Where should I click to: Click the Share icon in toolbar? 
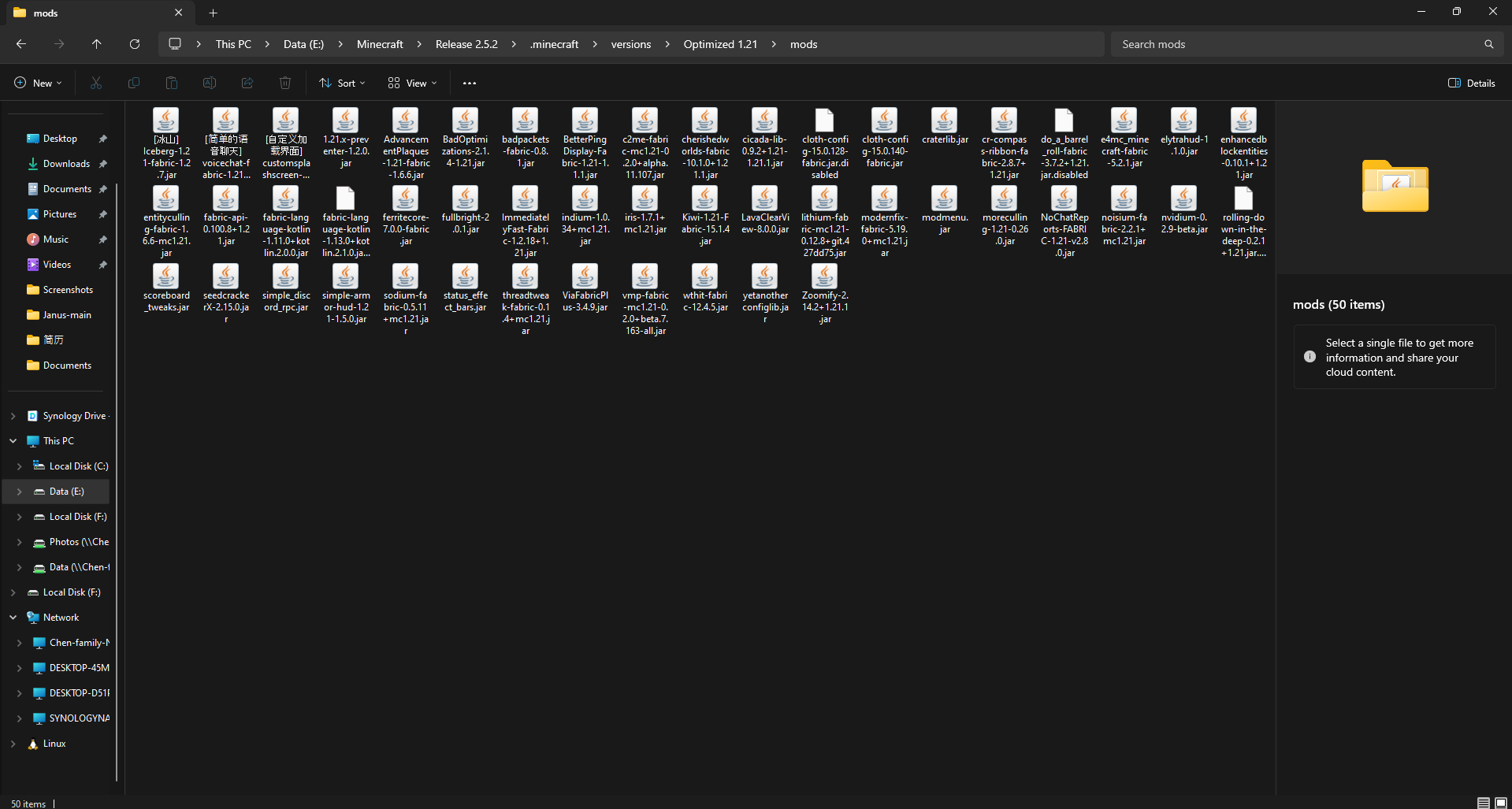tap(247, 83)
